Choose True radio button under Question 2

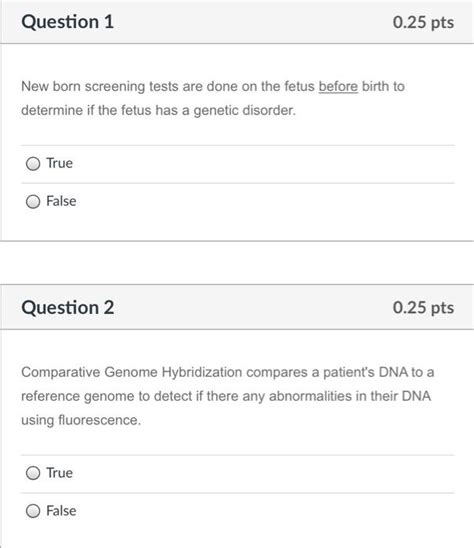[33, 473]
